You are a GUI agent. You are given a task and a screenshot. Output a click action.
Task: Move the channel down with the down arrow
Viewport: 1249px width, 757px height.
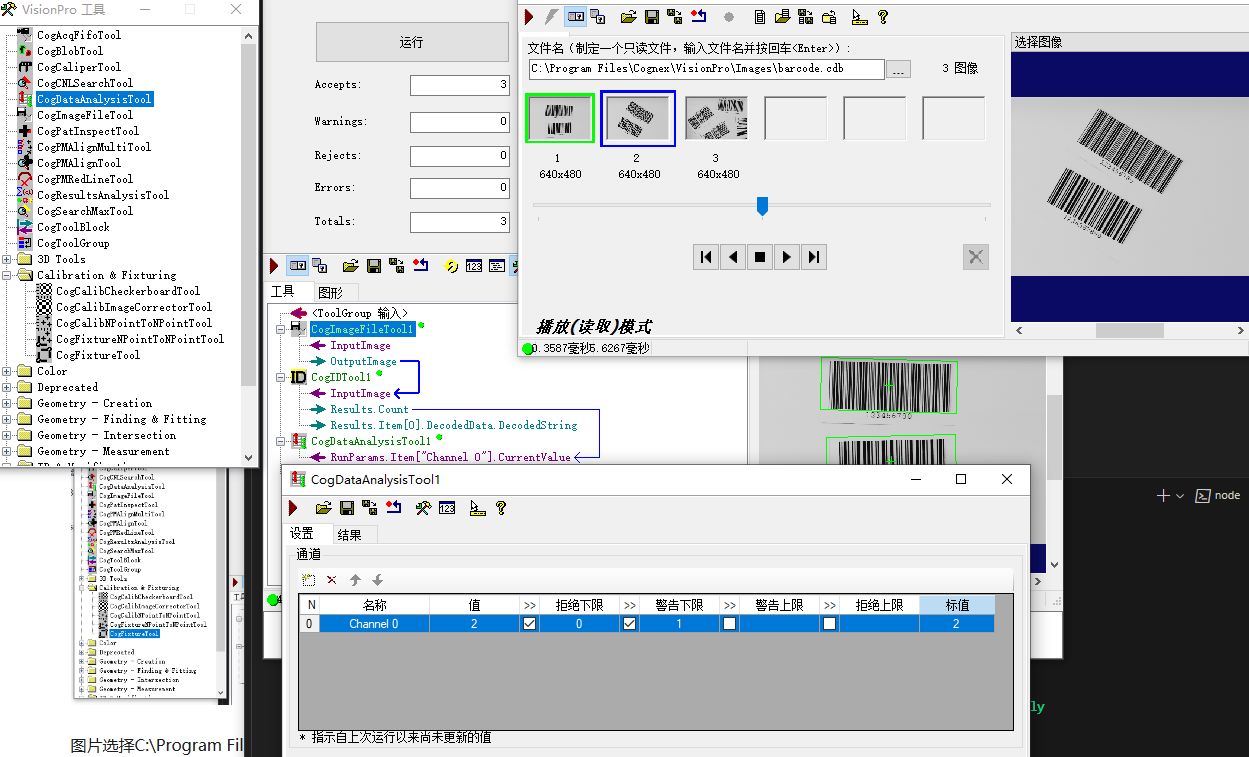[x=377, y=580]
